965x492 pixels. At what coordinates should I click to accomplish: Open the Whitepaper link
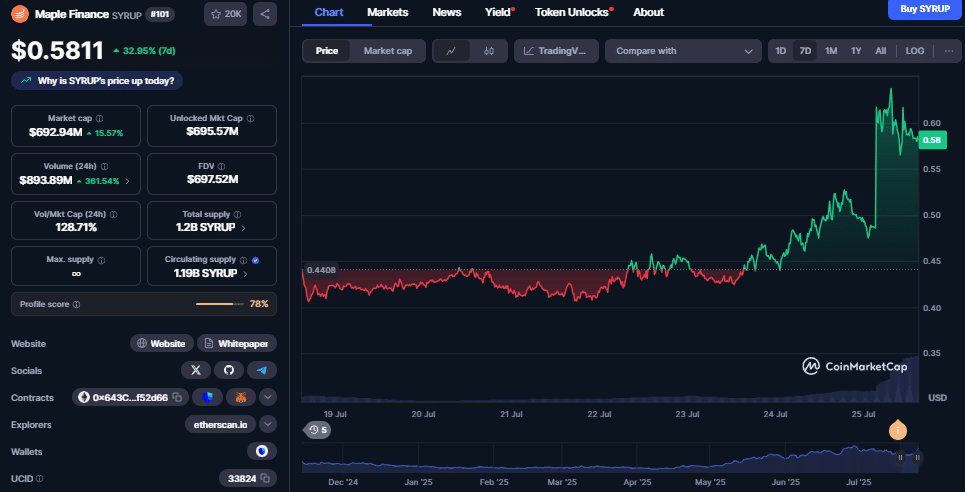237,344
